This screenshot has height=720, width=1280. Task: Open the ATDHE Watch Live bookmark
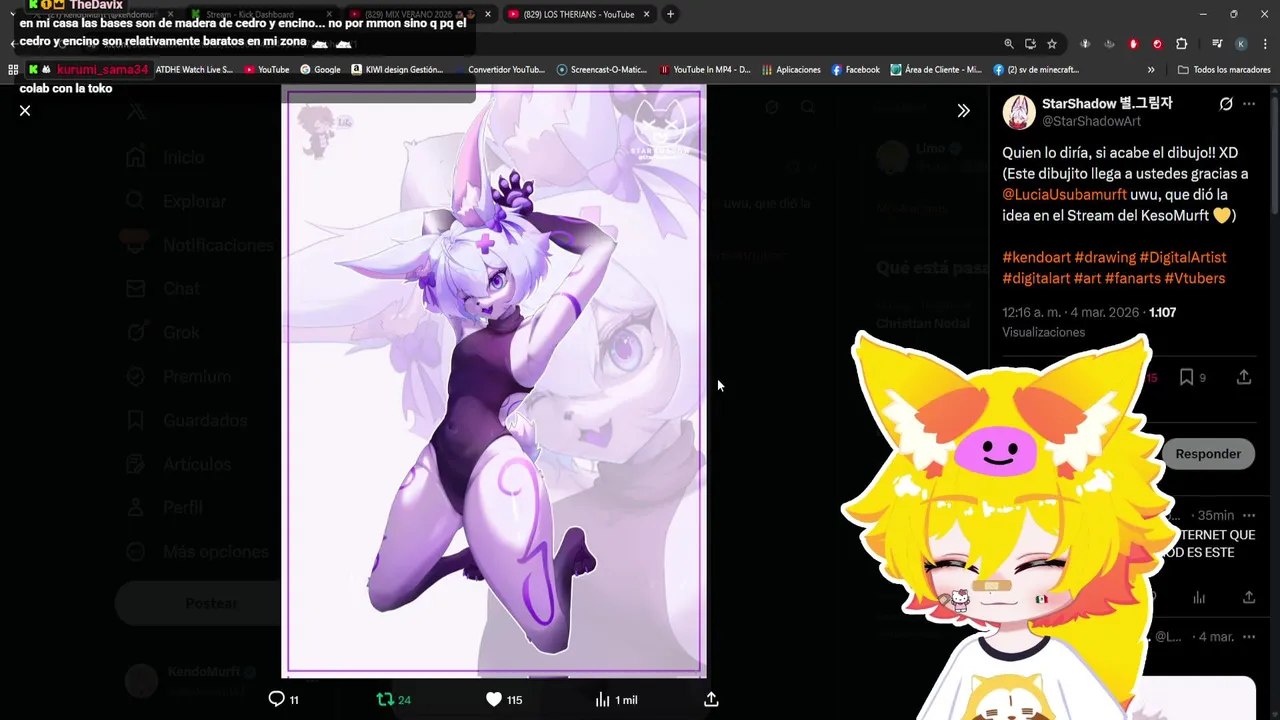[x=194, y=70]
